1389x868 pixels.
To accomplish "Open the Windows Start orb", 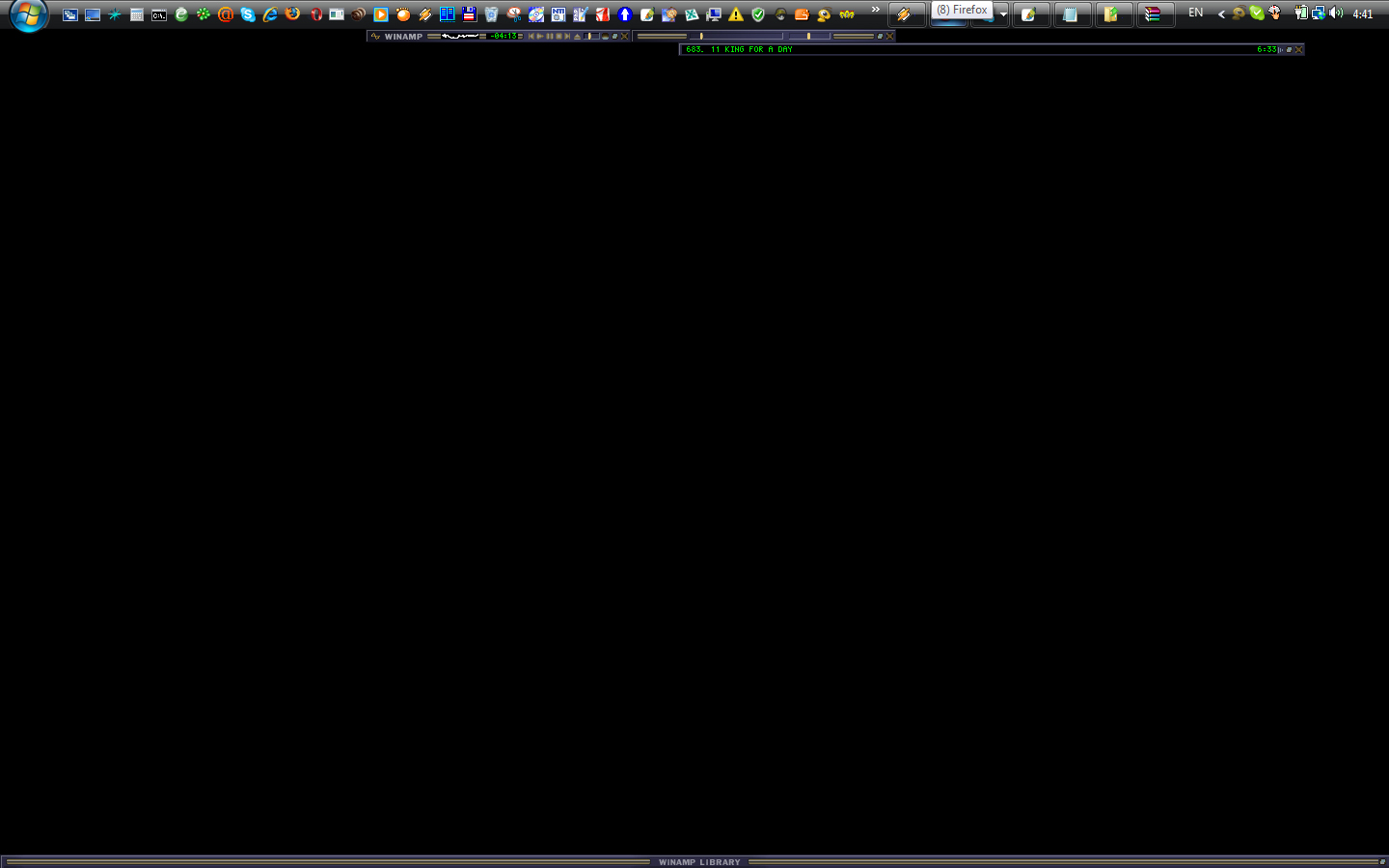I will click(x=29, y=14).
